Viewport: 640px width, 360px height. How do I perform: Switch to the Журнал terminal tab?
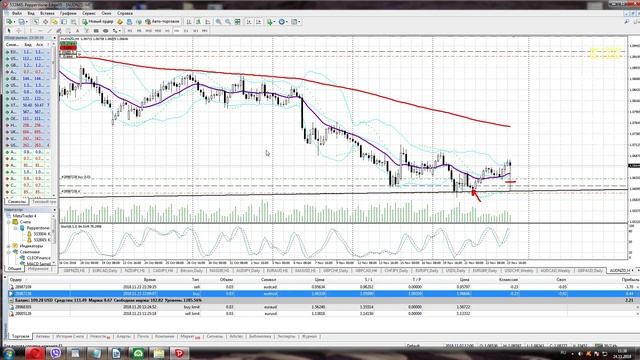pos(309,336)
